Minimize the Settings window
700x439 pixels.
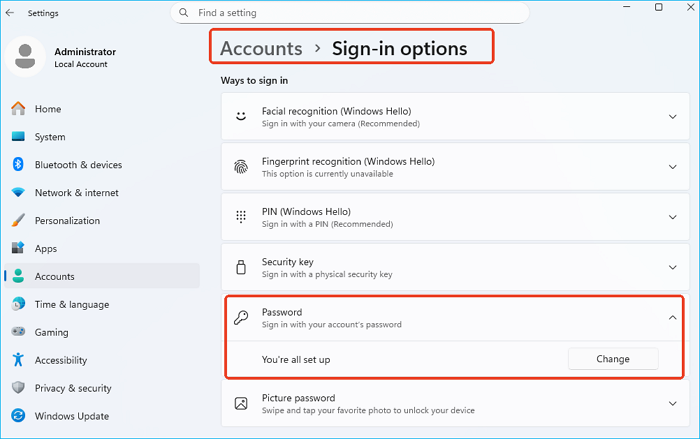click(627, 7)
